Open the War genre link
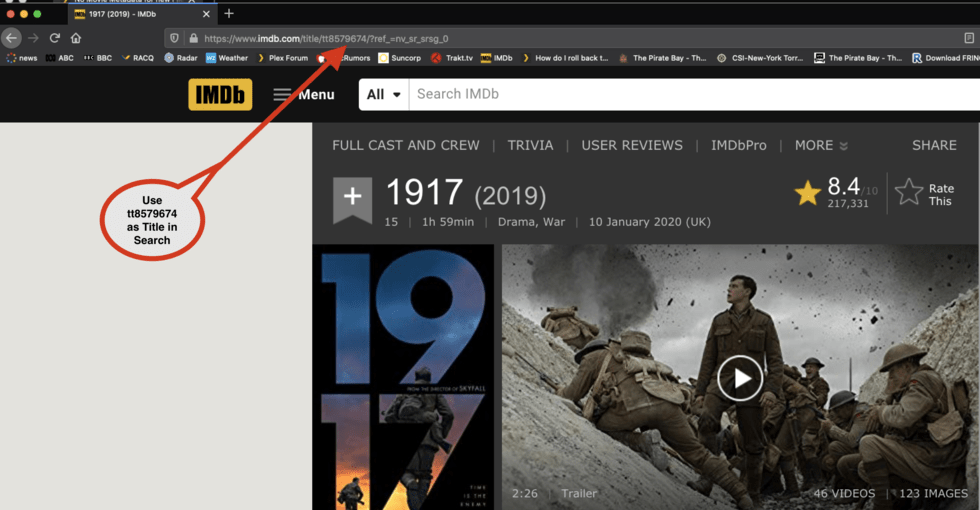Viewport: 980px width, 510px height. pos(554,222)
